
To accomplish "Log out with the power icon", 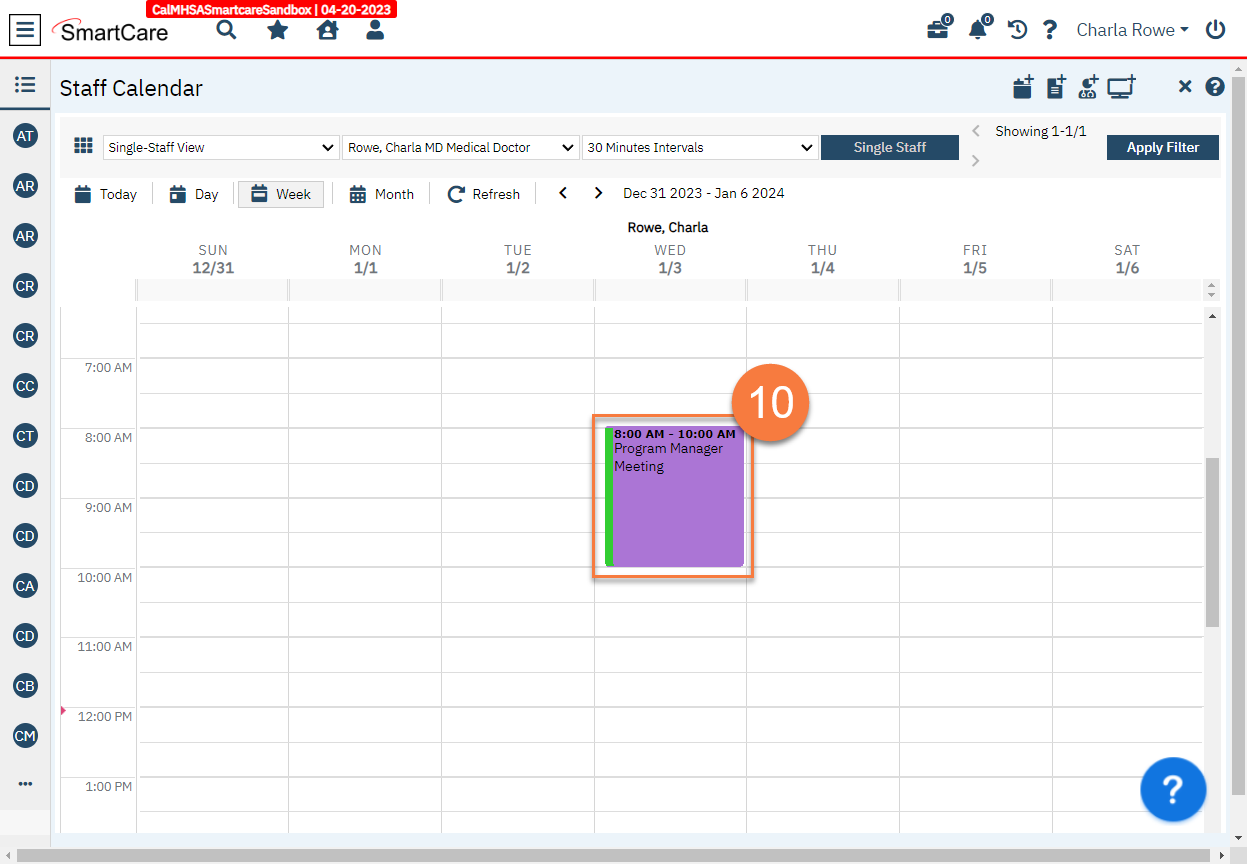I will pyautogui.click(x=1215, y=30).
